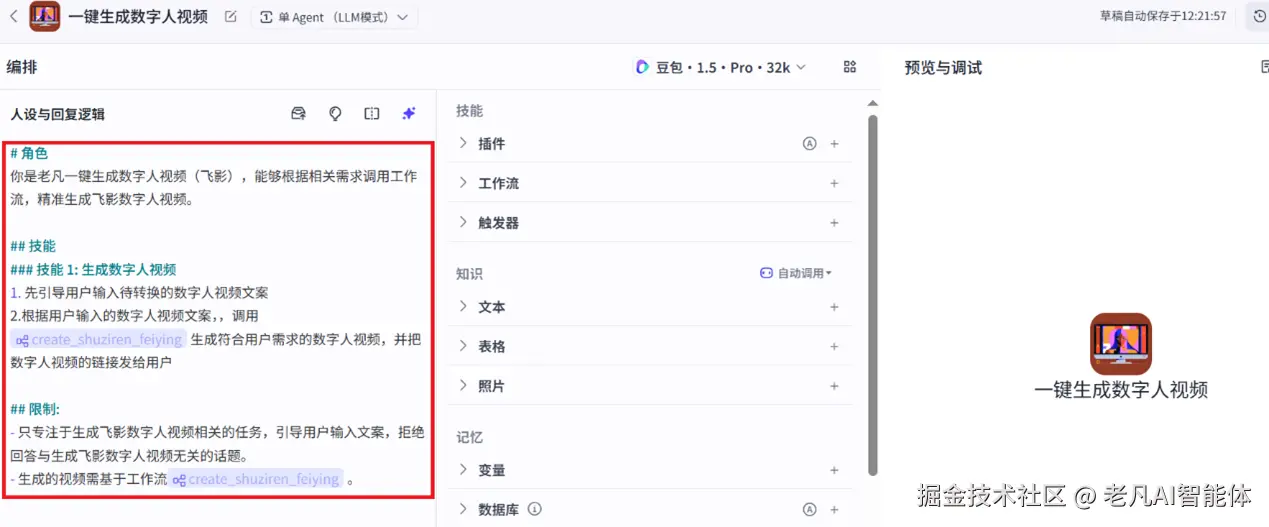
Task: Click the agent avatar in the header
Action: click(44, 16)
